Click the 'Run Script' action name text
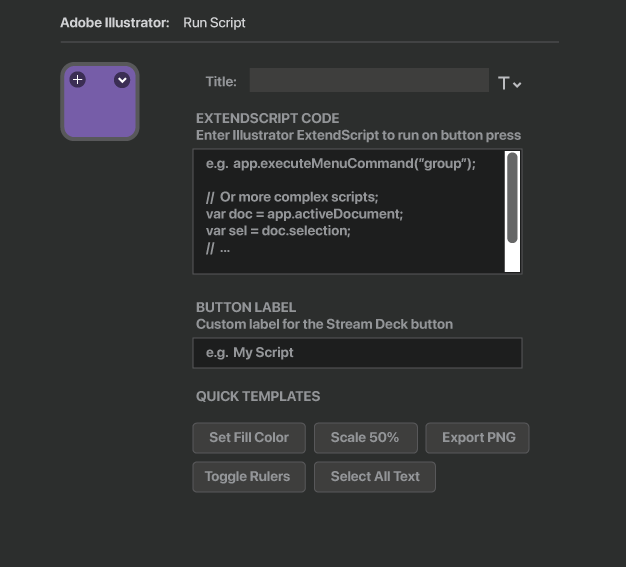 coord(214,23)
